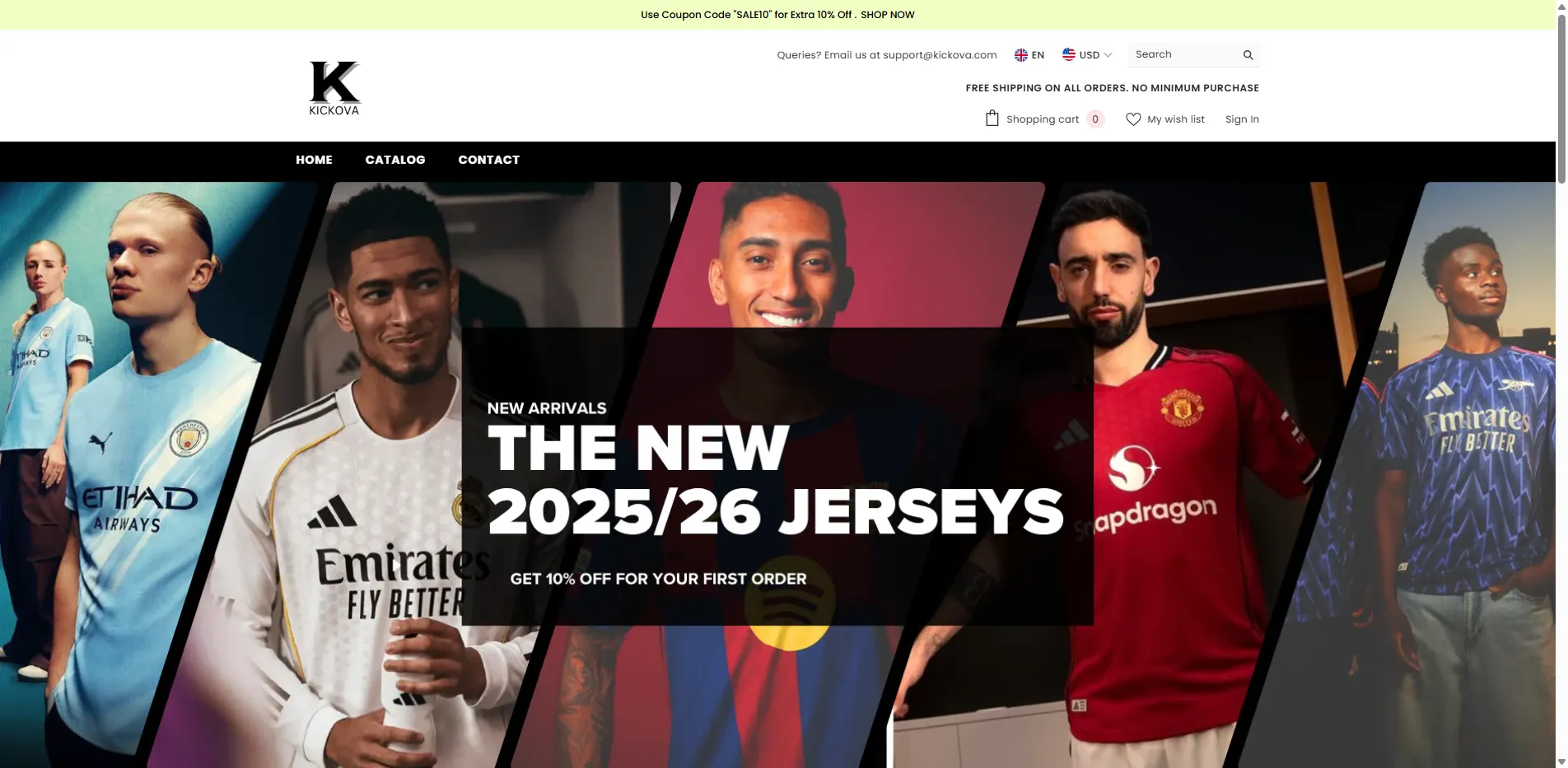The image size is (1568, 768).
Task: Expand the USD currency dropdown chevron
Action: (1108, 55)
